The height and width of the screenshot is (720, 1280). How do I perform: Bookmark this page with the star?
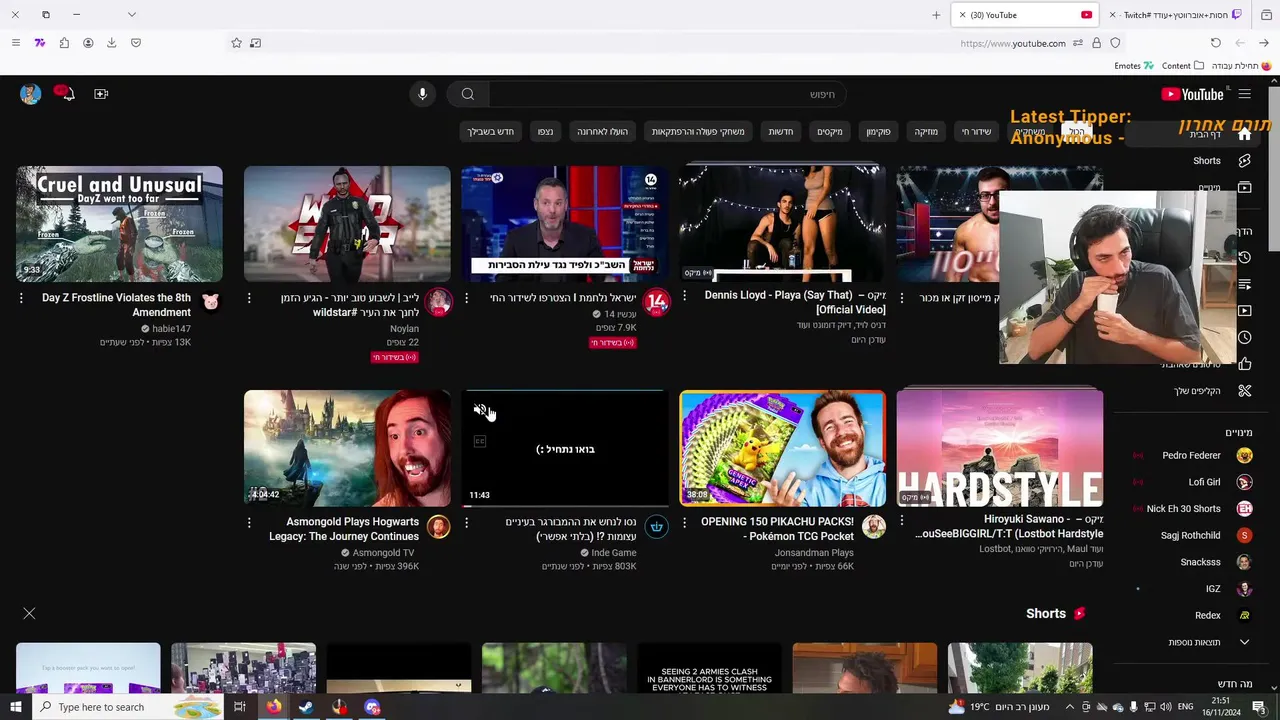(x=236, y=43)
